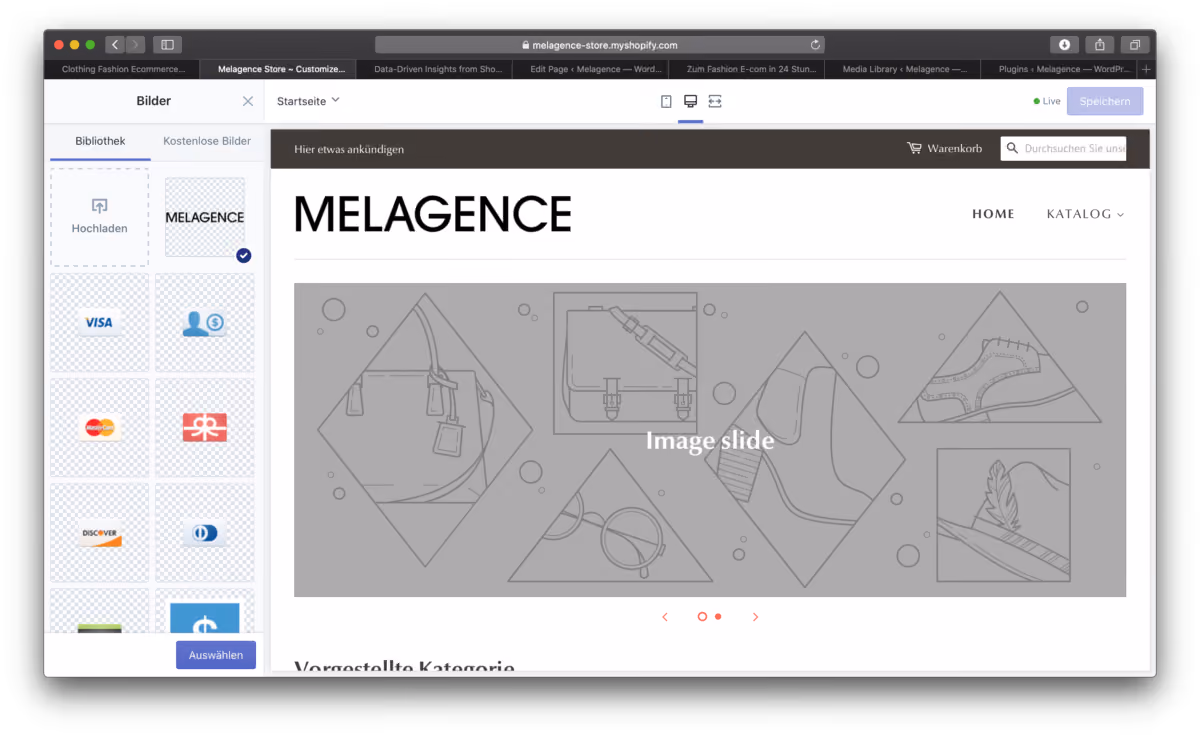
Task: Open the Safari share menu
Action: [x=1100, y=44]
